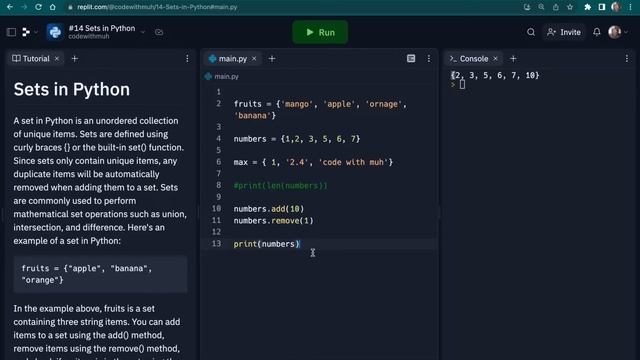Click the numbers.remove(1) line
This screenshot has width=640, height=360.
coord(273,221)
